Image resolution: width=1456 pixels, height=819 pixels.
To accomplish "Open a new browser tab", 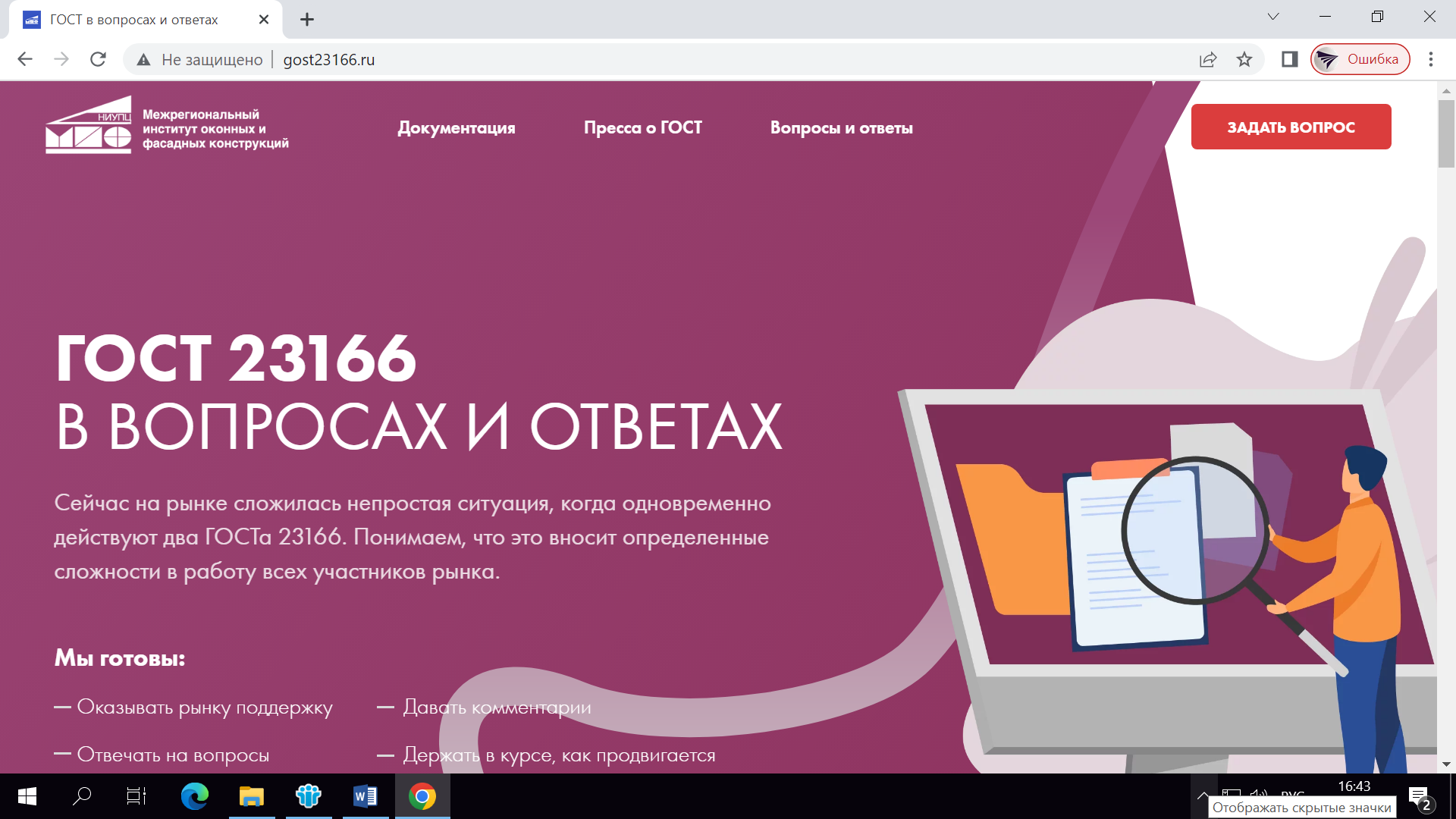I will [307, 20].
